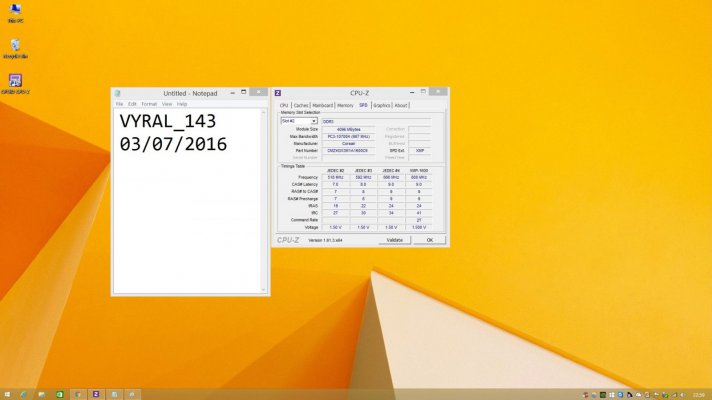Open the View menu in Notepad
The height and width of the screenshot is (400, 712).
click(x=167, y=104)
